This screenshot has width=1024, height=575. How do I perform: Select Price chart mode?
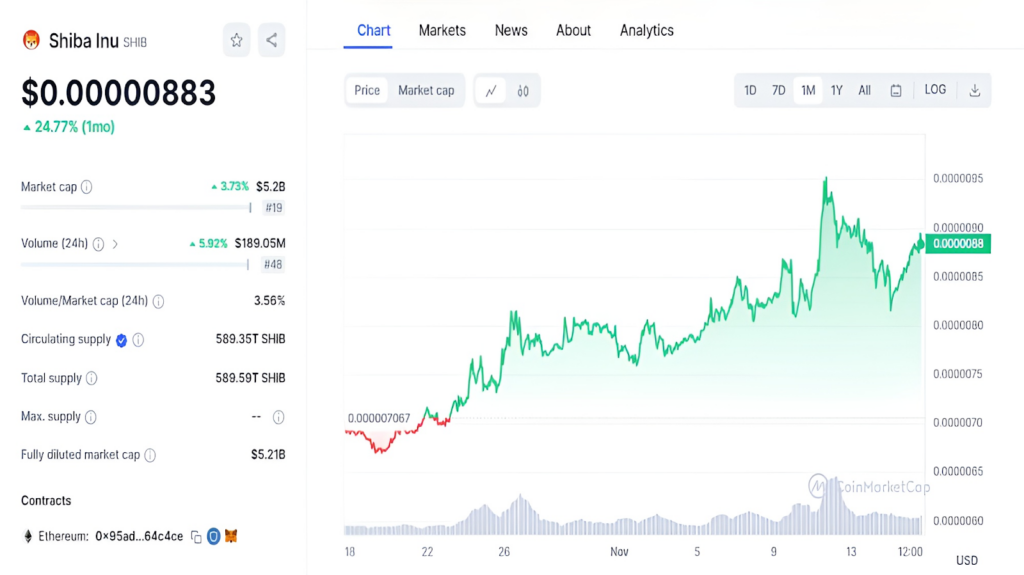(x=367, y=90)
